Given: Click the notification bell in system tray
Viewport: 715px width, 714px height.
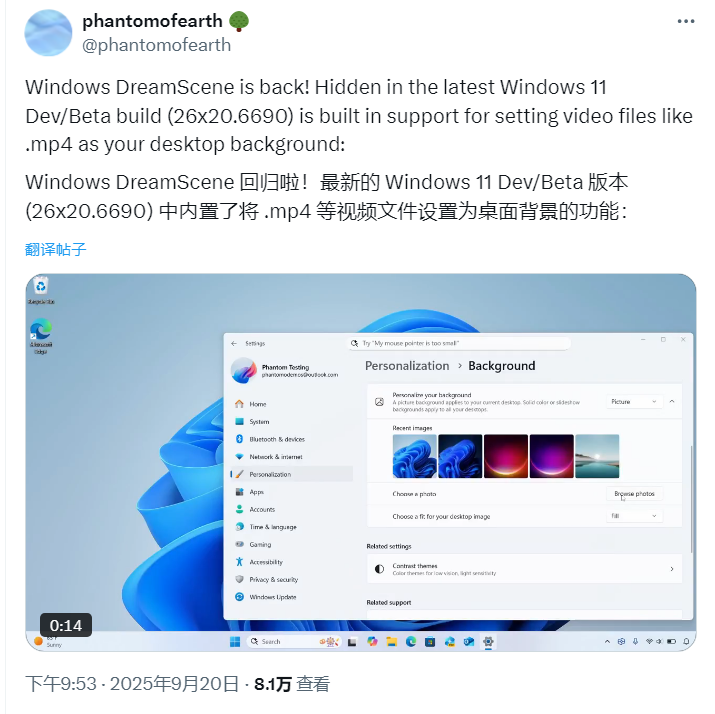Looking at the screenshot, I should 686,642.
